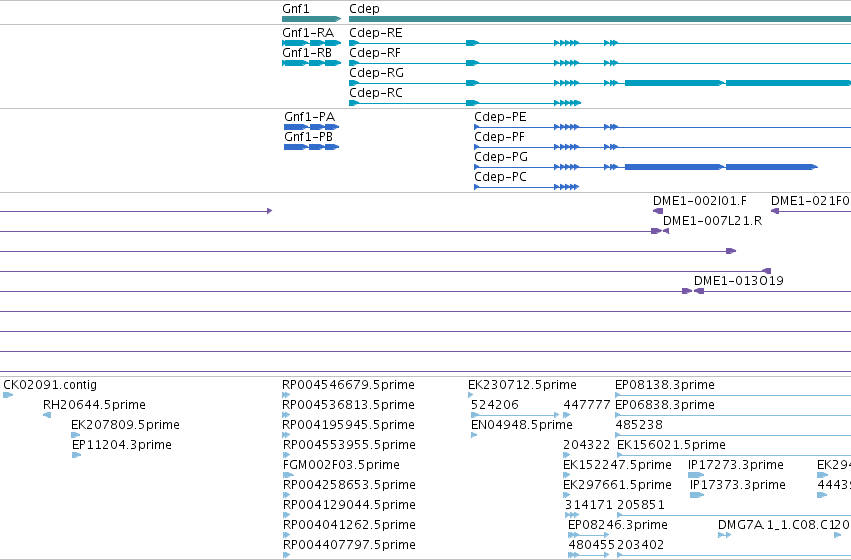This screenshot has width=851, height=560.
Task: Select the DME1-013O19 clone label
Action: click(x=739, y=281)
